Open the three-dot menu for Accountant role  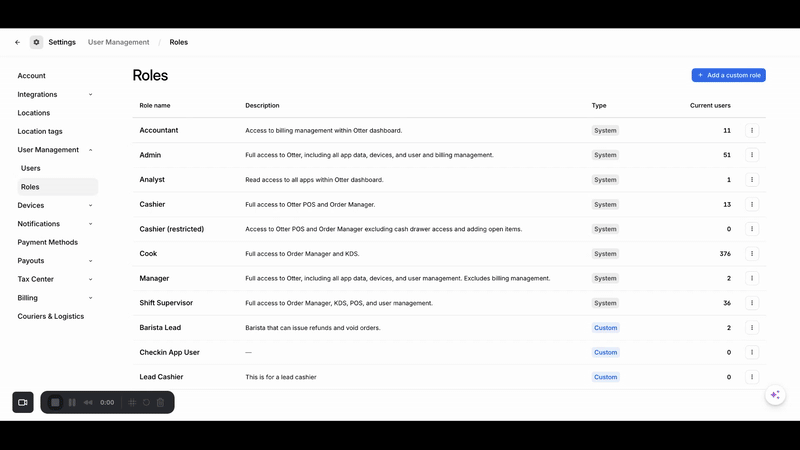(x=752, y=130)
